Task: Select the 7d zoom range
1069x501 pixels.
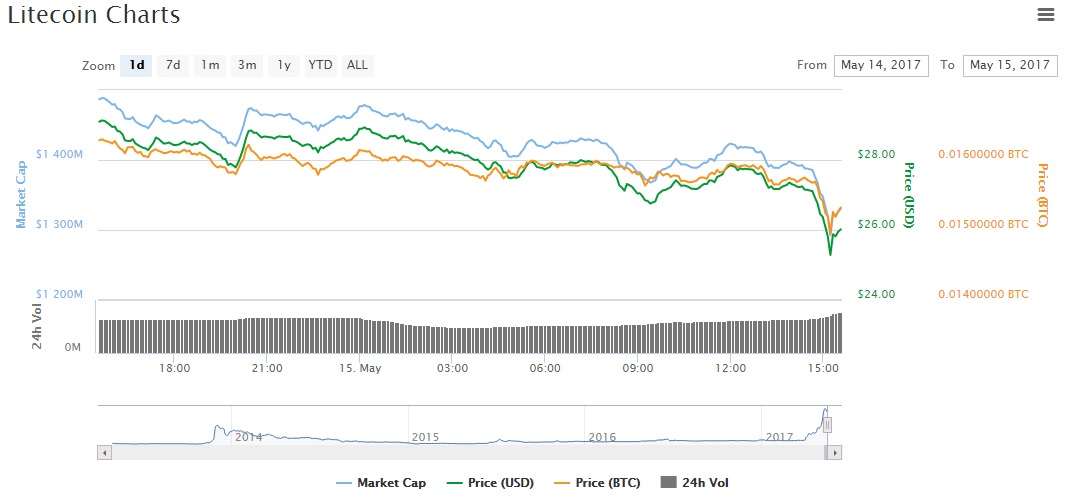Action: click(x=173, y=65)
